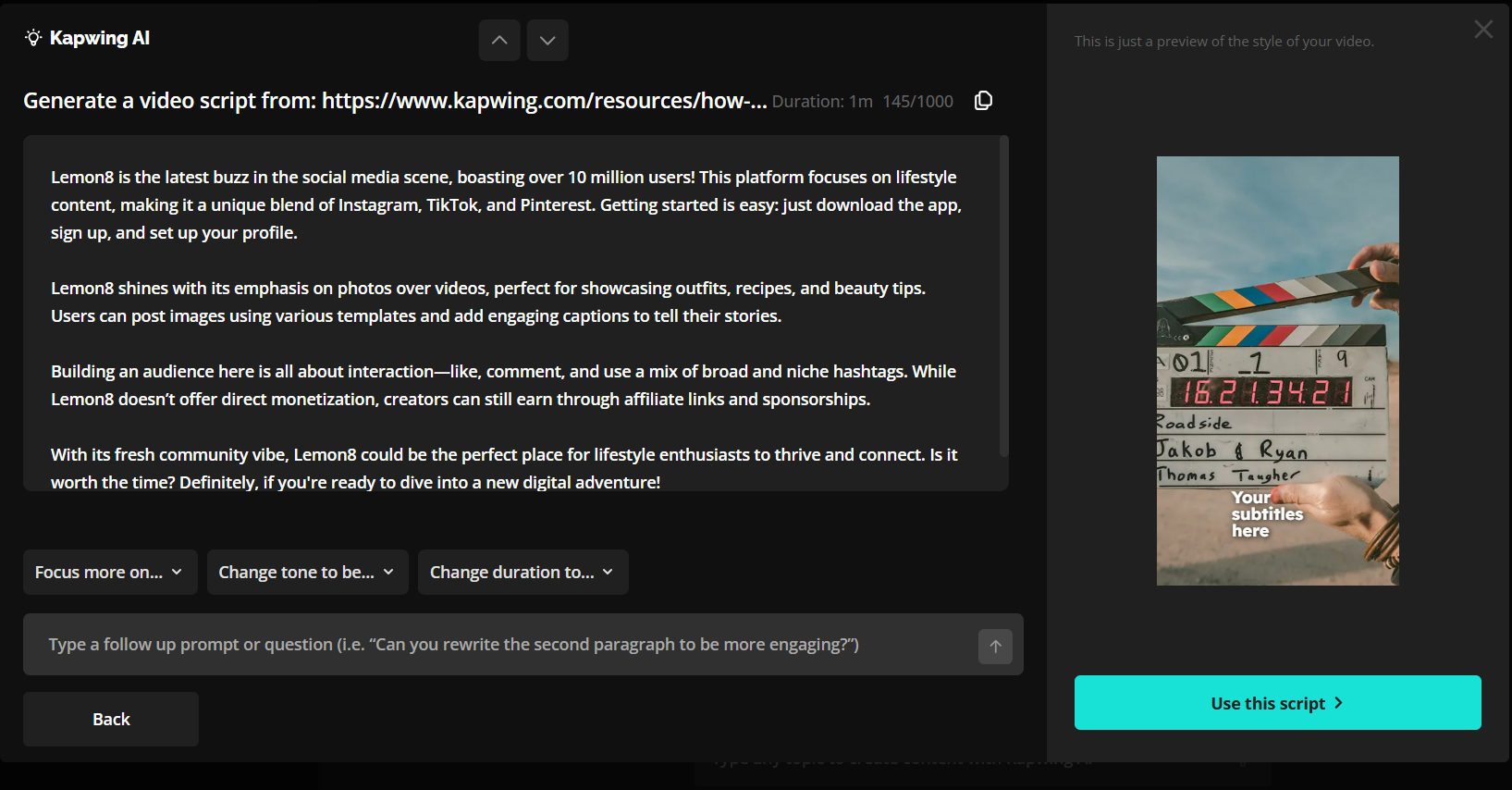
Task: Click the "Generate a video script from" title
Action: click(x=395, y=101)
